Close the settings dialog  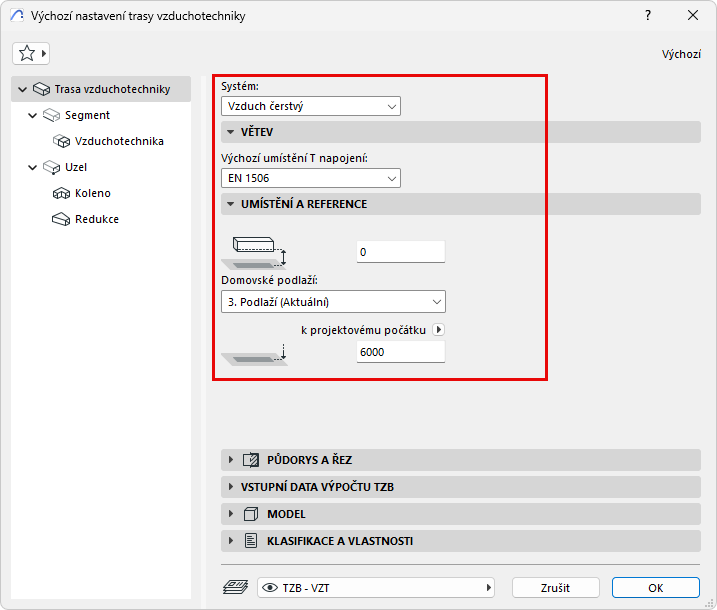tap(693, 16)
